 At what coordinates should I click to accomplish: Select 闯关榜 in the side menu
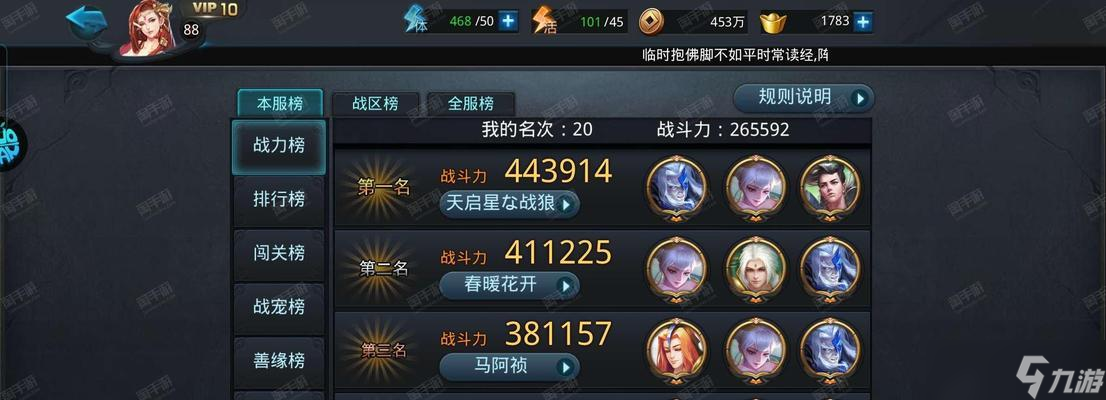[x=279, y=253]
